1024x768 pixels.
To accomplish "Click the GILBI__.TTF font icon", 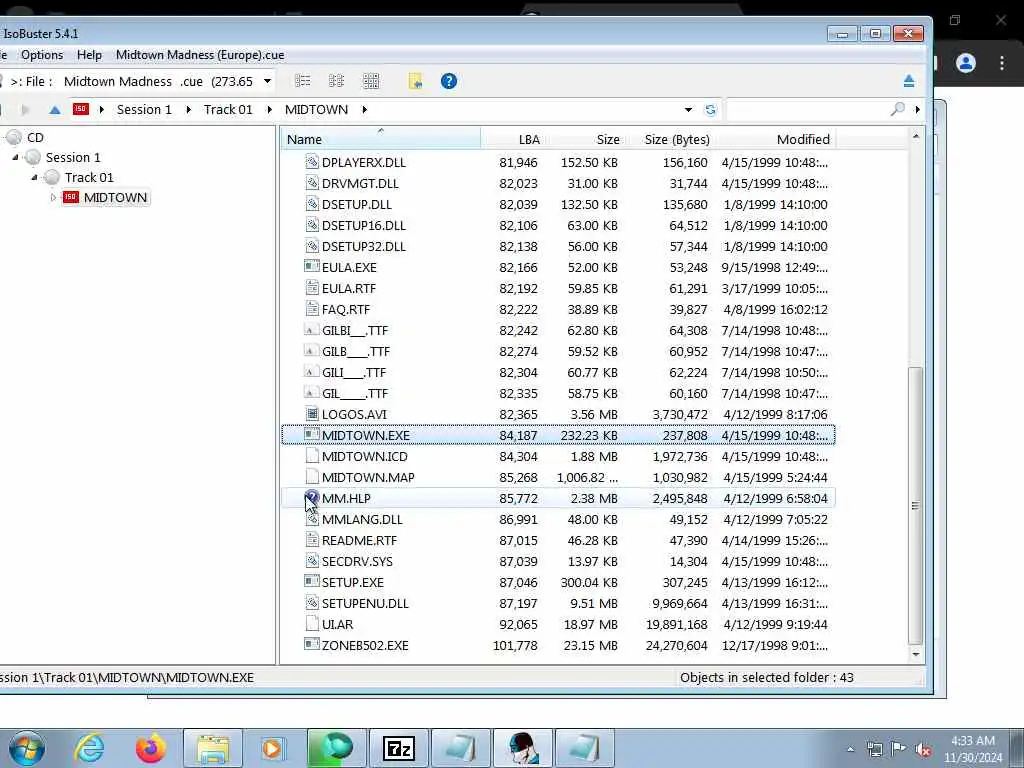I will pyautogui.click(x=312, y=330).
